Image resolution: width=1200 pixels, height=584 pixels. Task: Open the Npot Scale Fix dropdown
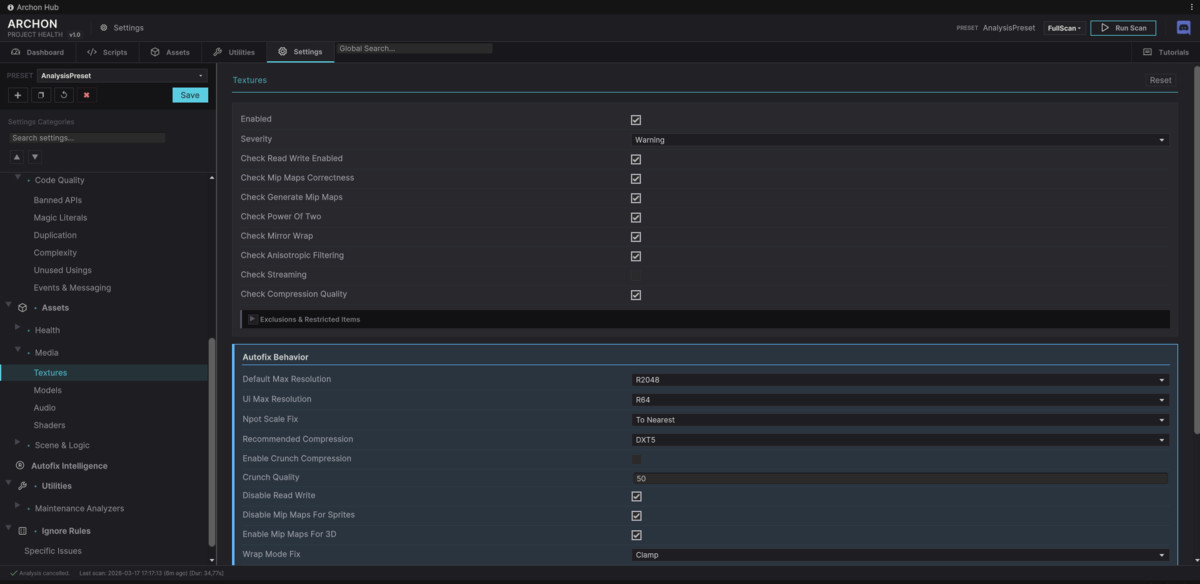[900, 420]
